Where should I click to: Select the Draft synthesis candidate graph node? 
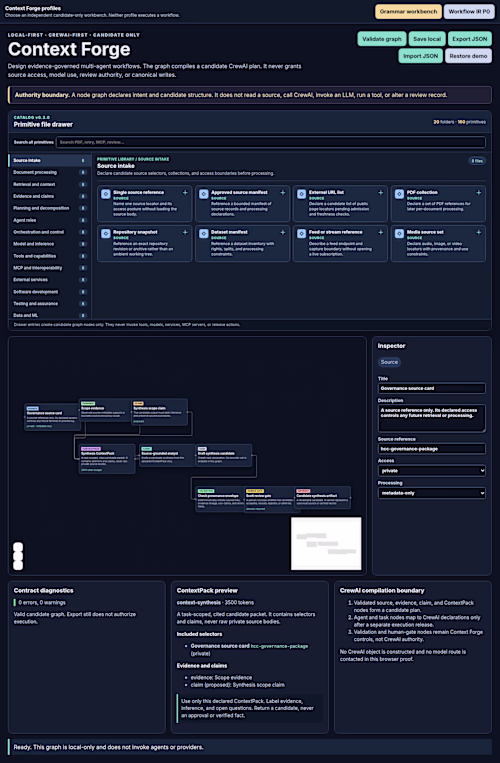224,455
